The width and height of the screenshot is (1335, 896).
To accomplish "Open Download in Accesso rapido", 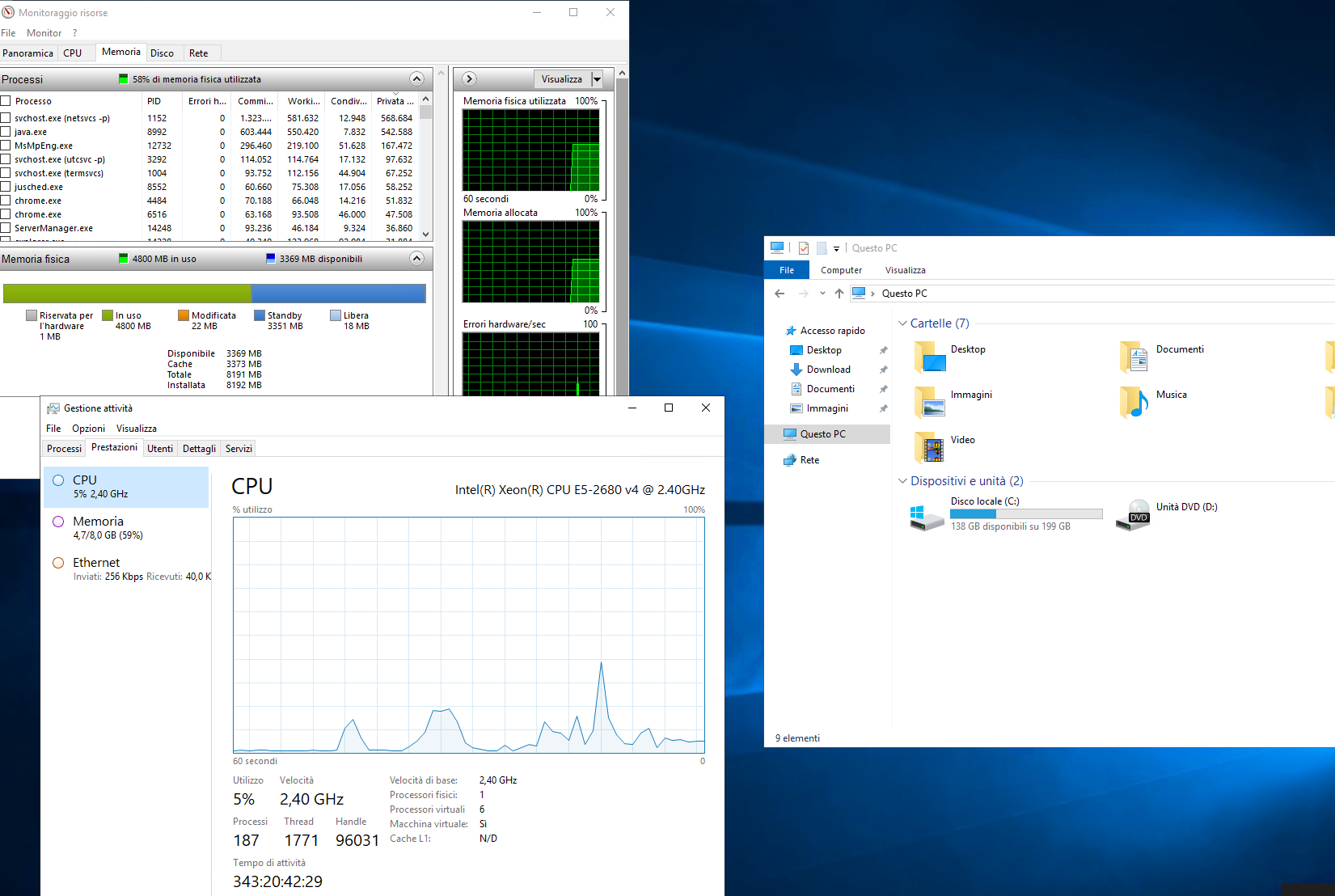I will (x=828, y=370).
